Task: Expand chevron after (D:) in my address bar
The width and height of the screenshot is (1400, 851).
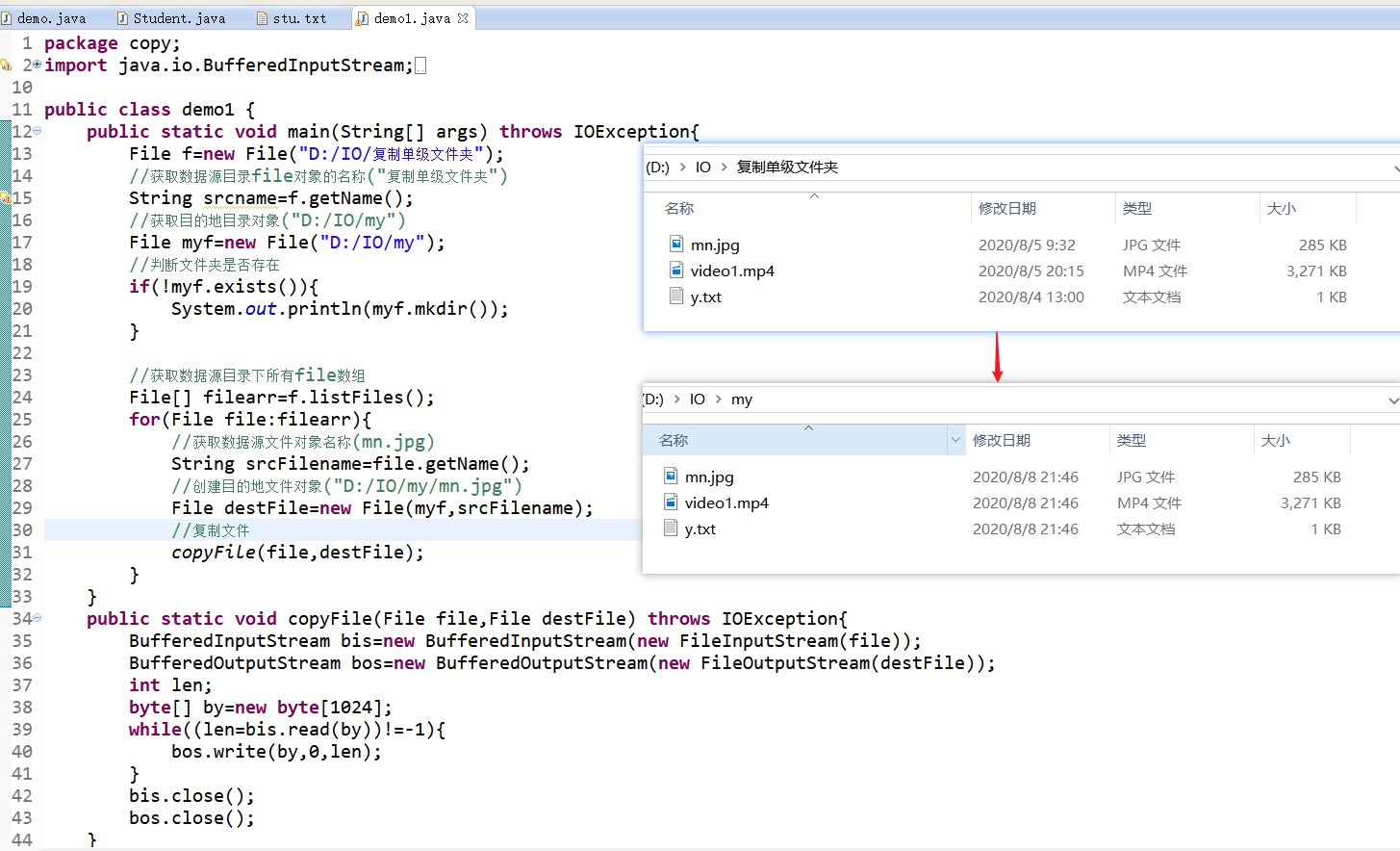Action: click(677, 399)
